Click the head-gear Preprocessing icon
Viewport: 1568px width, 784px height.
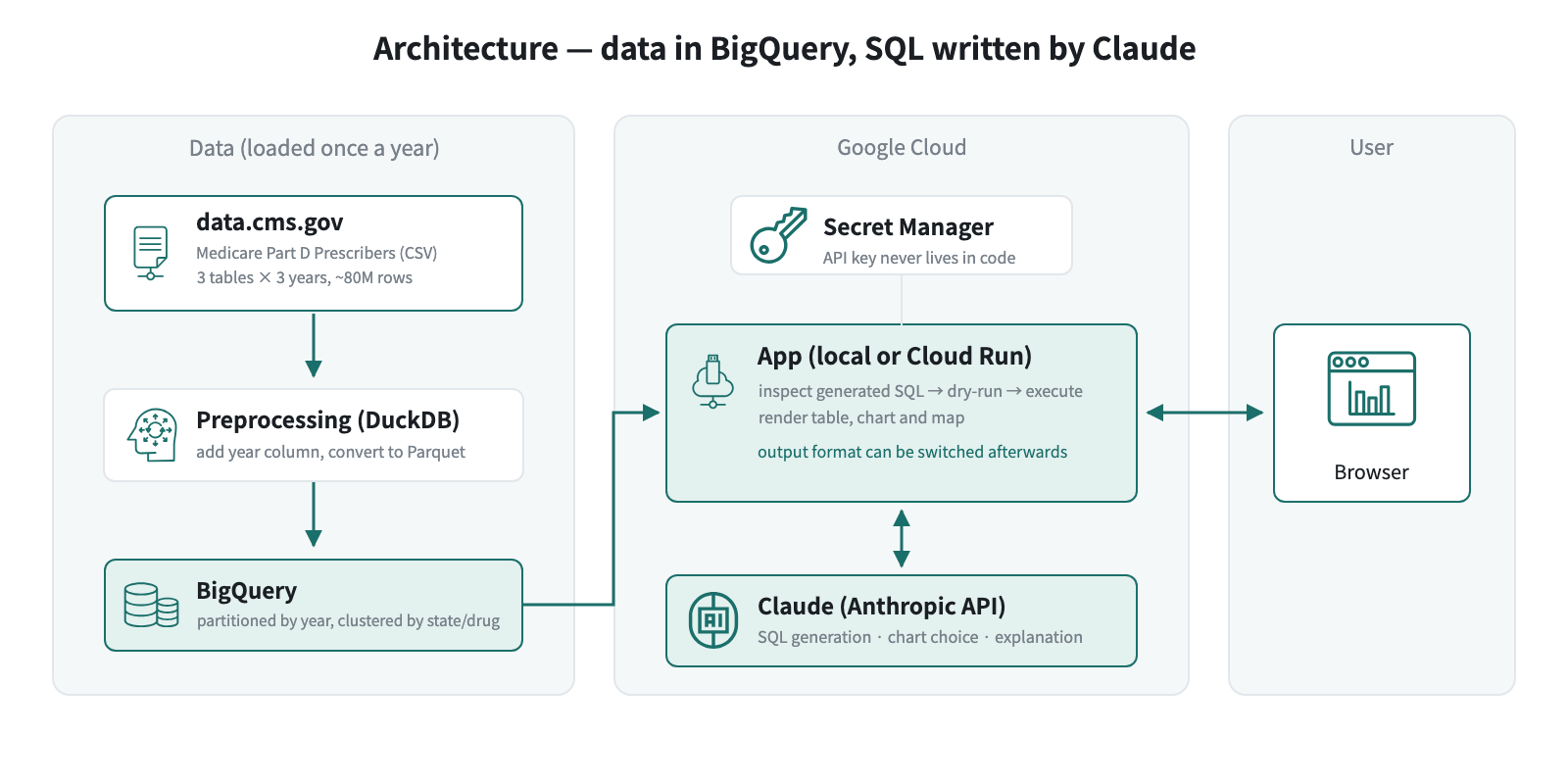[x=152, y=435]
